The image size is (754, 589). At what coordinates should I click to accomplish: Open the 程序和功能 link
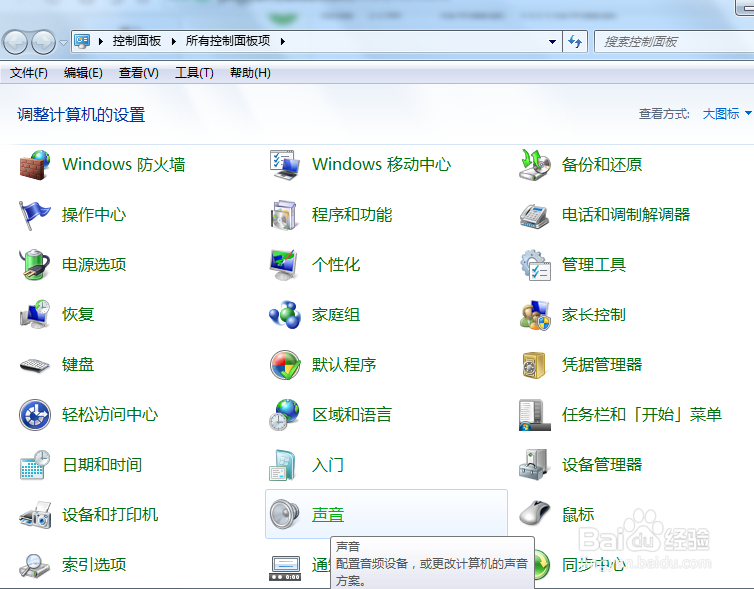pos(352,214)
